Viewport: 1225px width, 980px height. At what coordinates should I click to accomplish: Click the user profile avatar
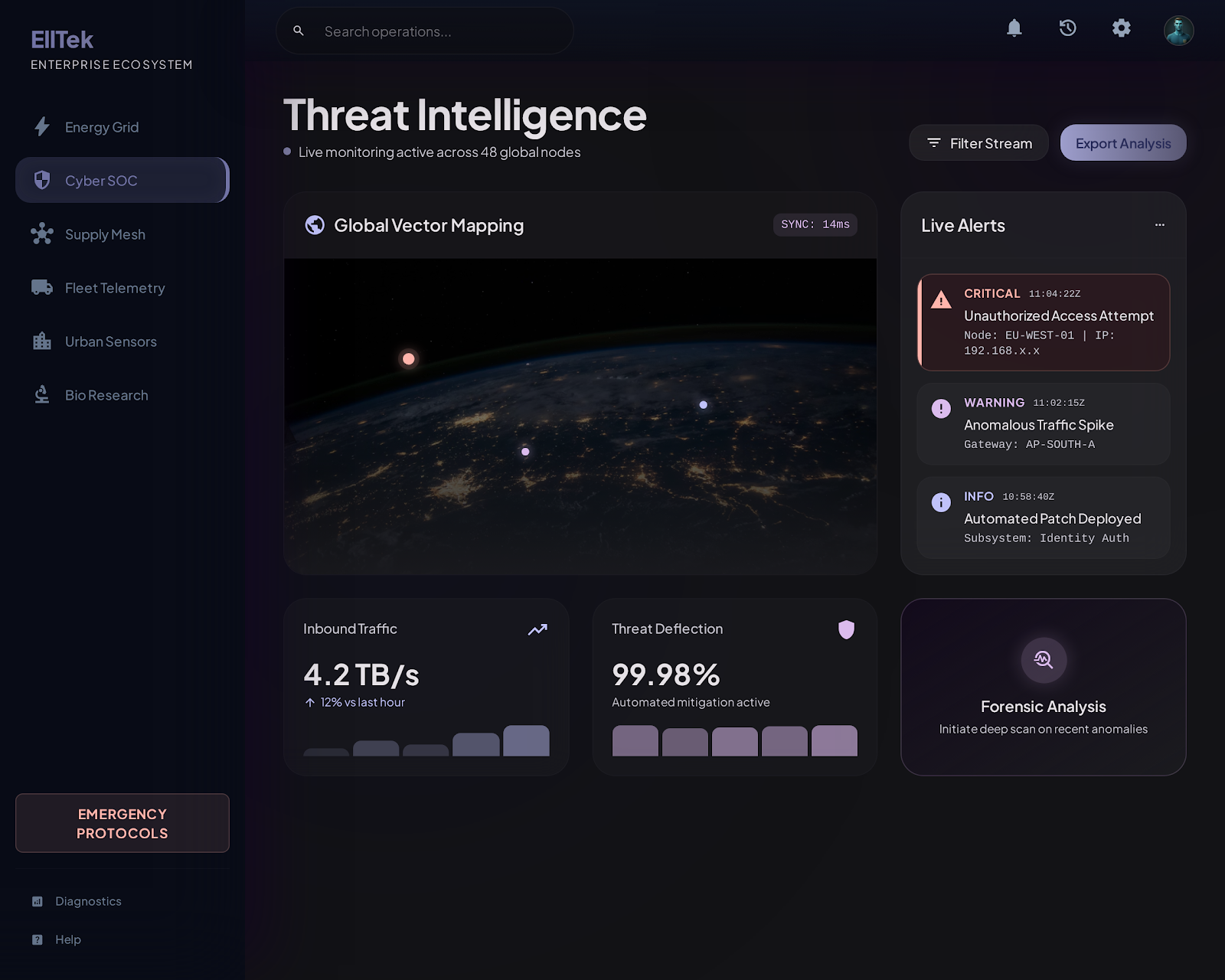[1178, 31]
